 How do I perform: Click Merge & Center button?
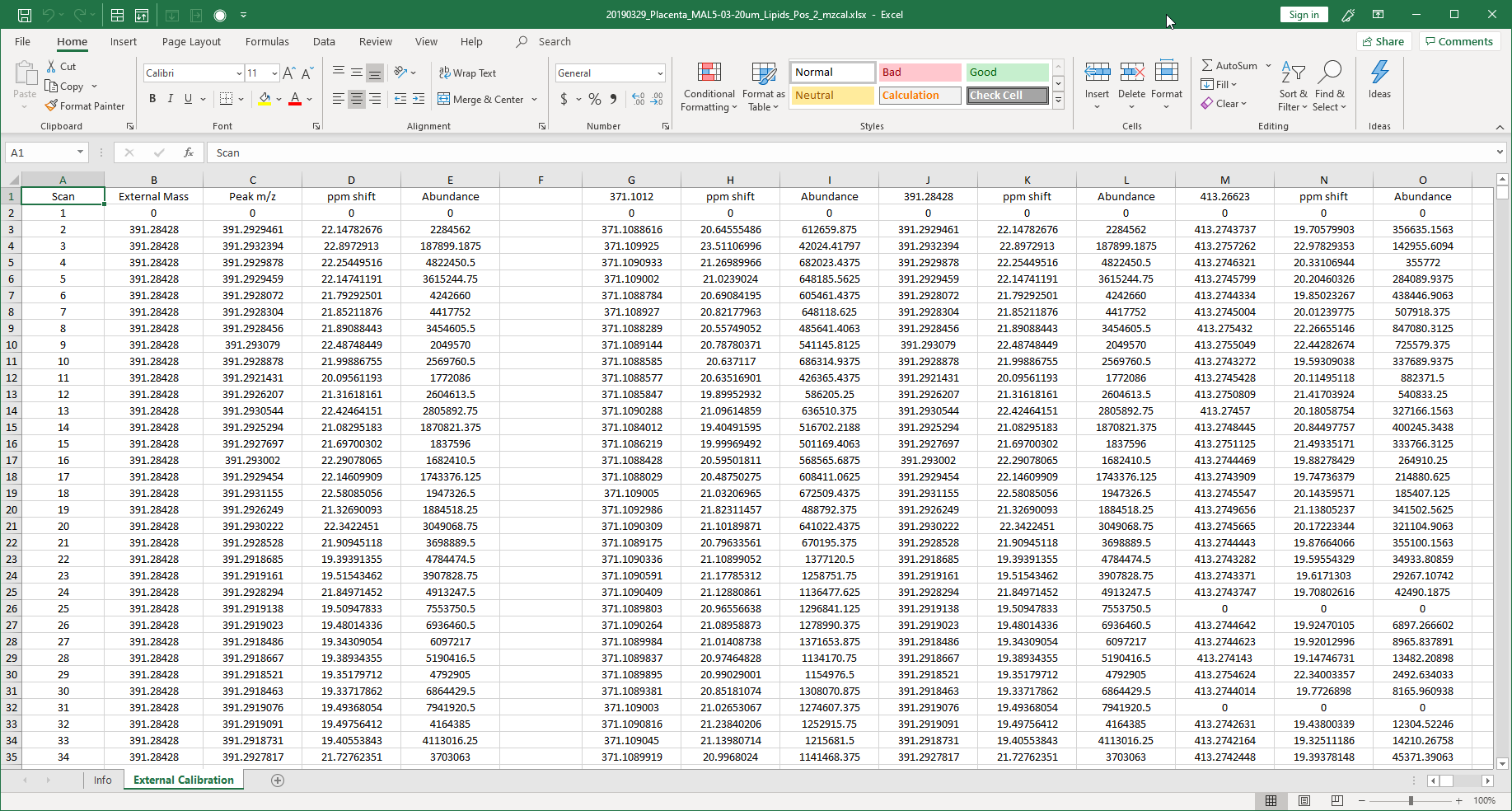[481, 99]
